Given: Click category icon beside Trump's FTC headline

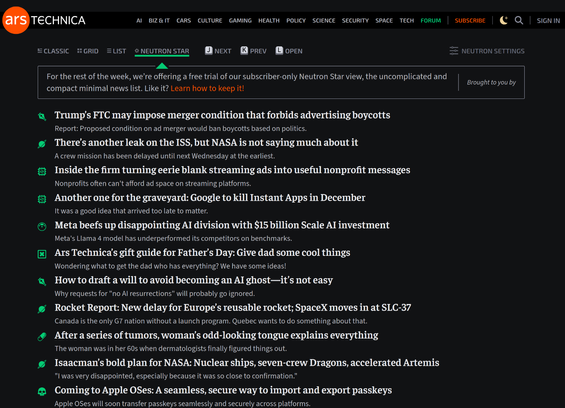Looking at the screenshot, I should point(42,116).
